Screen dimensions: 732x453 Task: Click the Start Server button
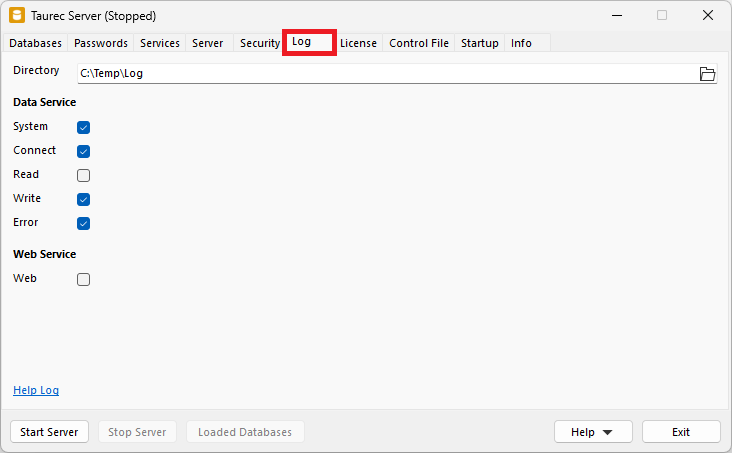click(x=49, y=432)
